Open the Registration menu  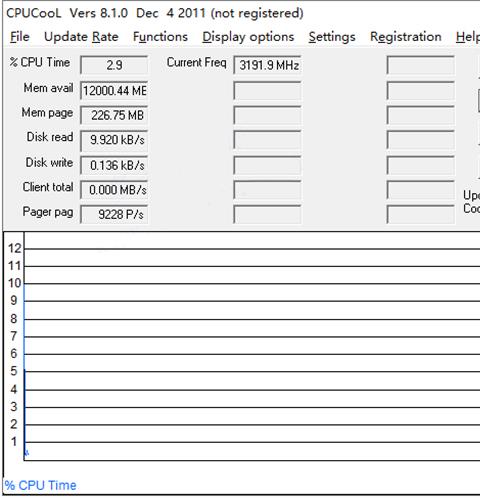pos(406,37)
